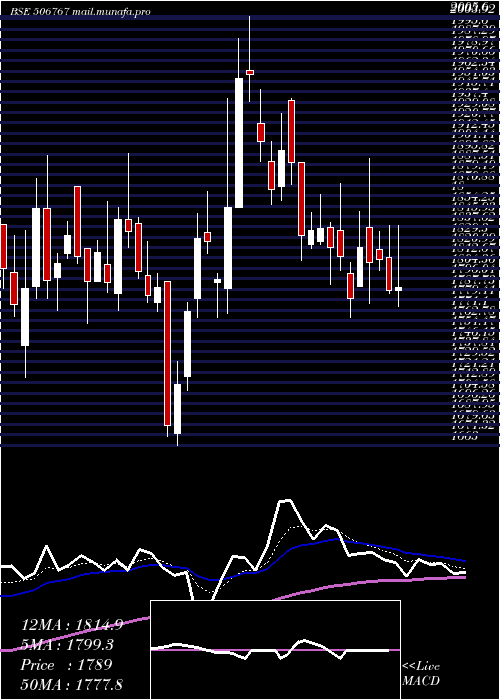Viewport: 500px width, 700px height.
Task: Click the 1663 lowest price axis label
Action: tap(466, 438)
